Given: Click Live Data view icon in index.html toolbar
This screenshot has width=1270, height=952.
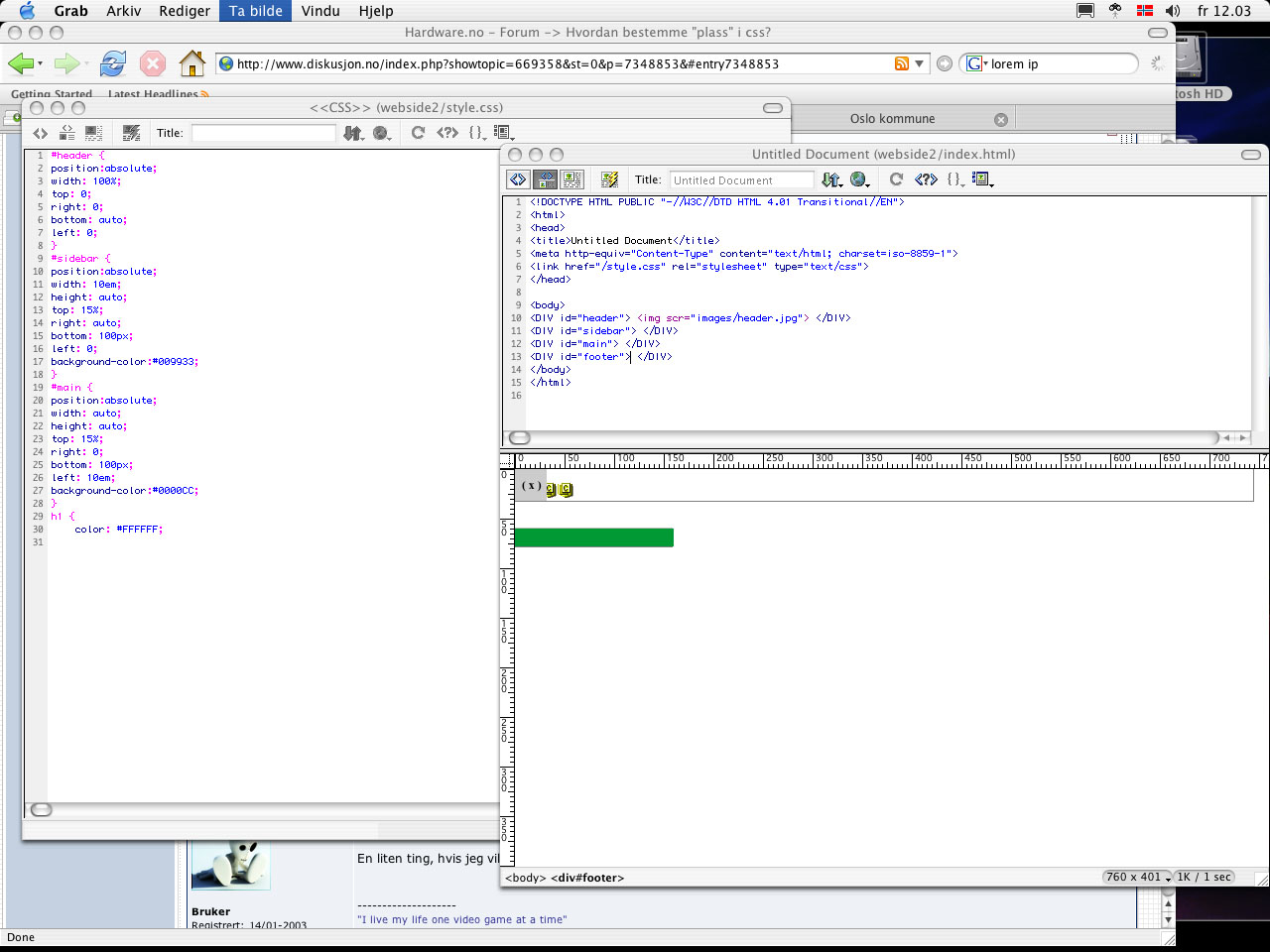Looking at the screenshot, I should pos(609,179).
